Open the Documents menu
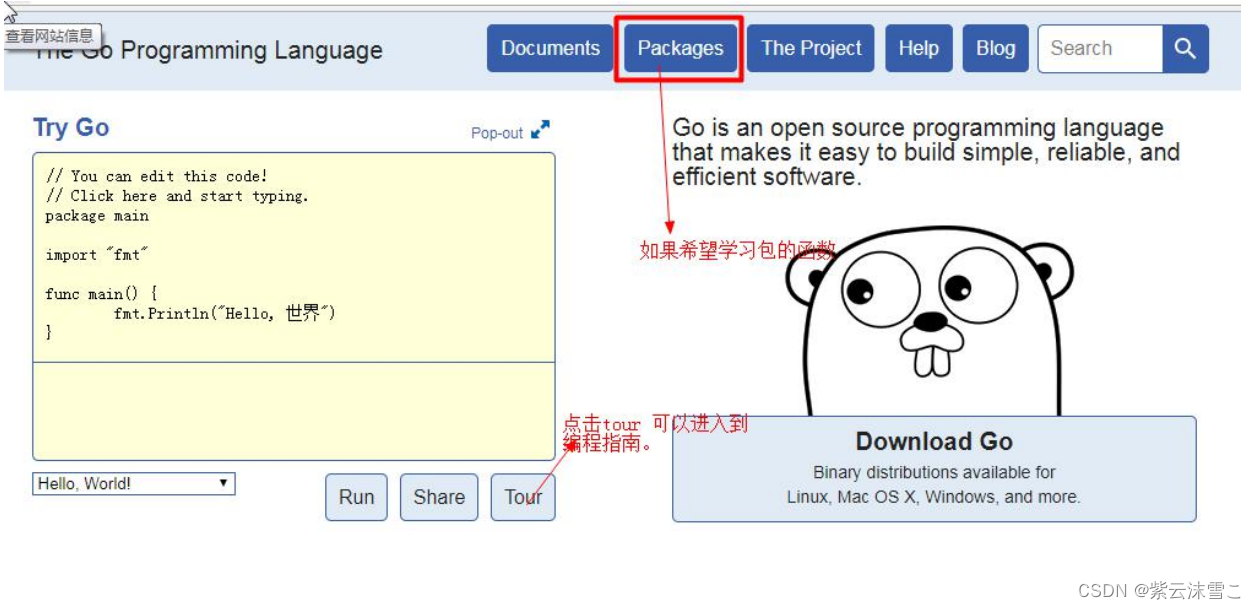This screenshot has height=609, width=1256. (550, 49)
